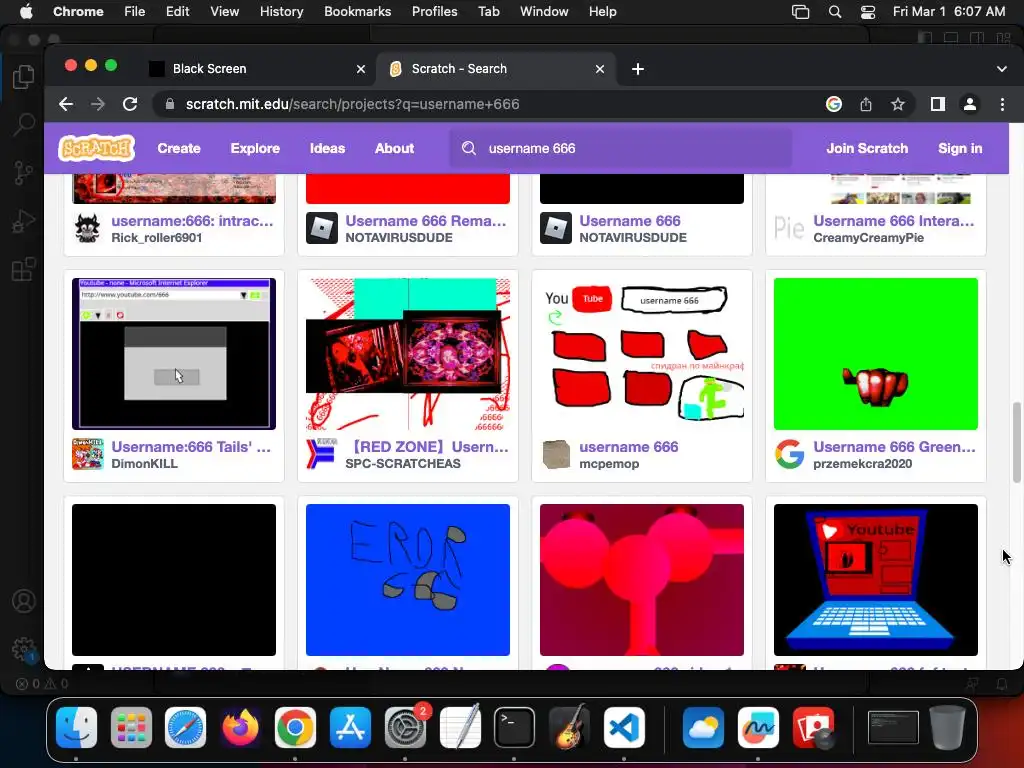Image resolution: width=1024 pixels, height=768 pixels.
Task: Open Finder from the Dock
Action: click(76, 727)
